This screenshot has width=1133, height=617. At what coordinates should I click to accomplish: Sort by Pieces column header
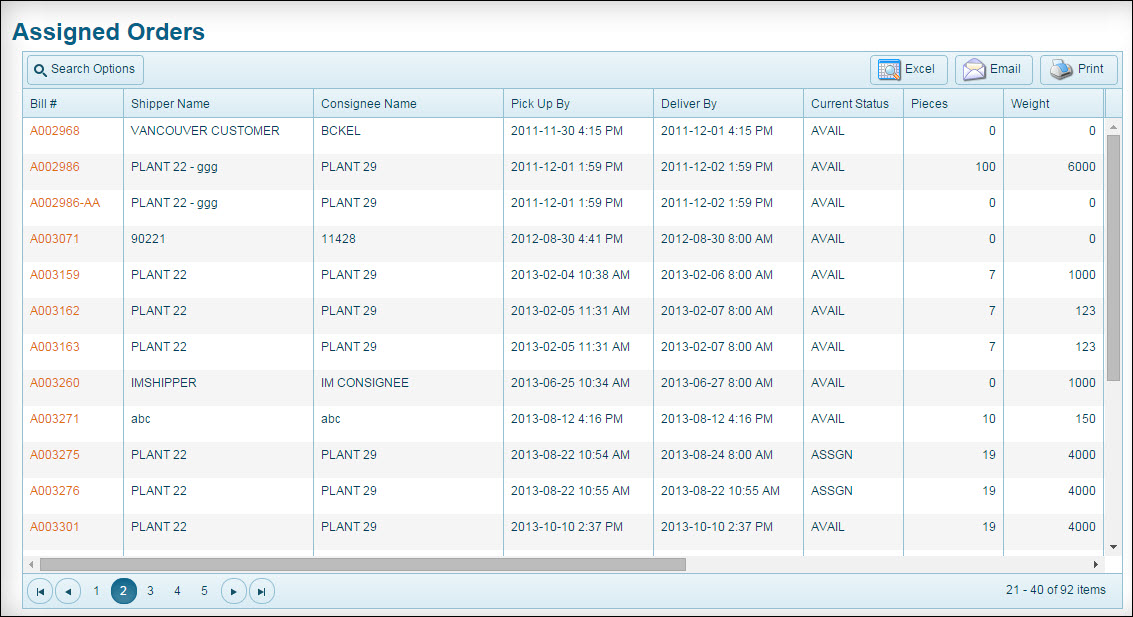click(x=953, y=103)
